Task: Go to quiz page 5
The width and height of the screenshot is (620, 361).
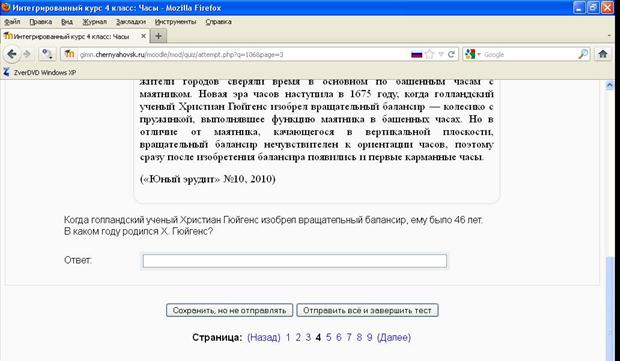Action: coord(329,337)
